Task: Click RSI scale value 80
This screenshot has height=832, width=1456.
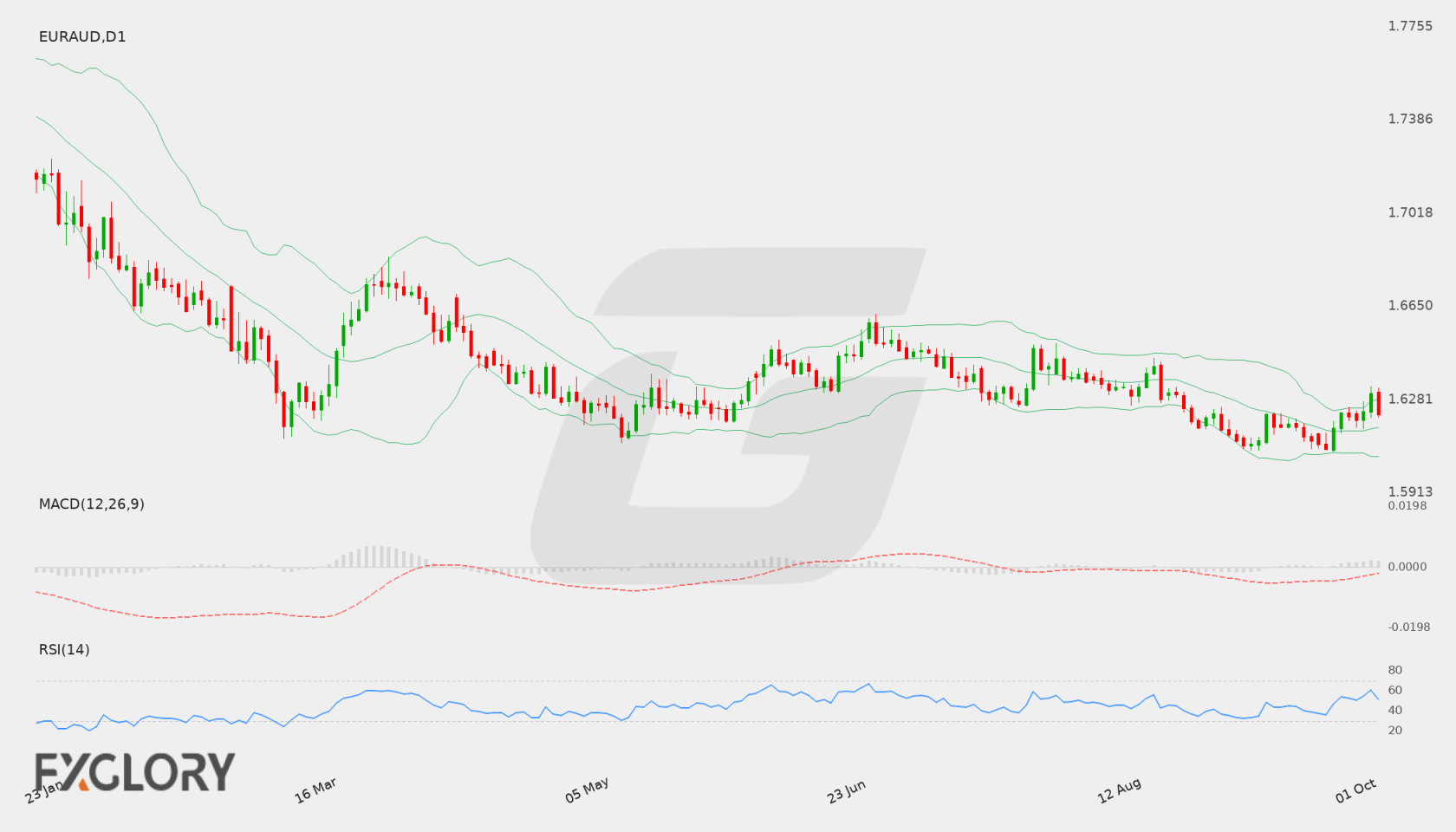Action: [x=1395, y=670]
